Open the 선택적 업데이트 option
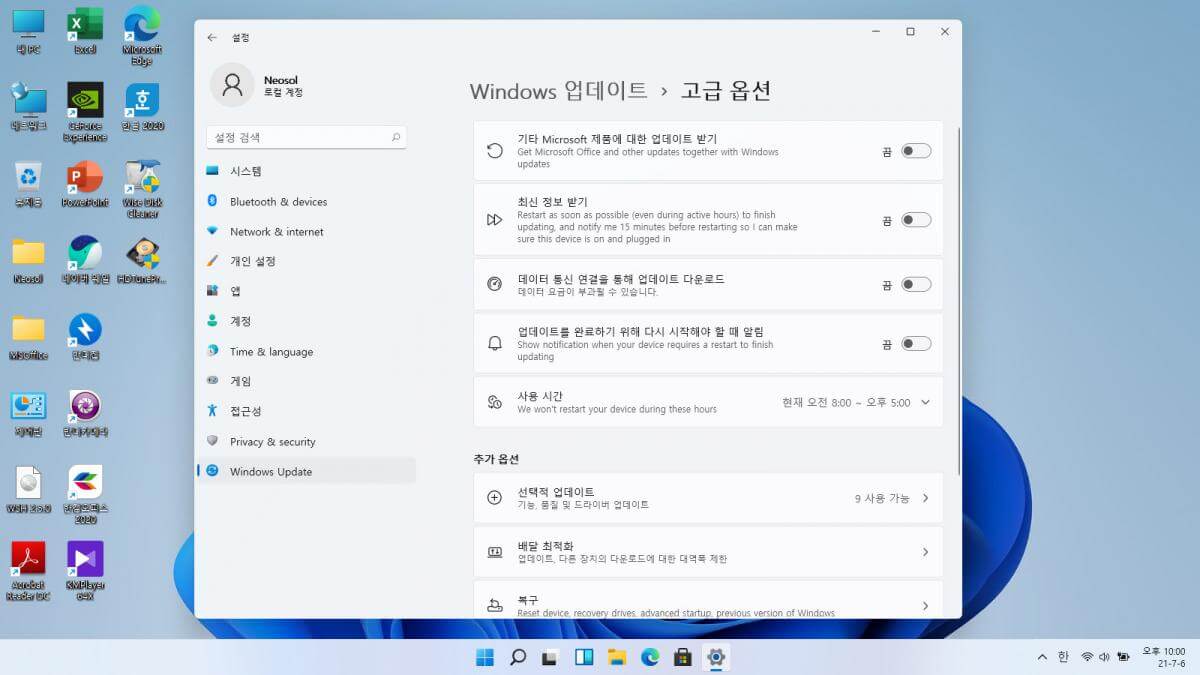1200x675 pixels. (708, 498)
